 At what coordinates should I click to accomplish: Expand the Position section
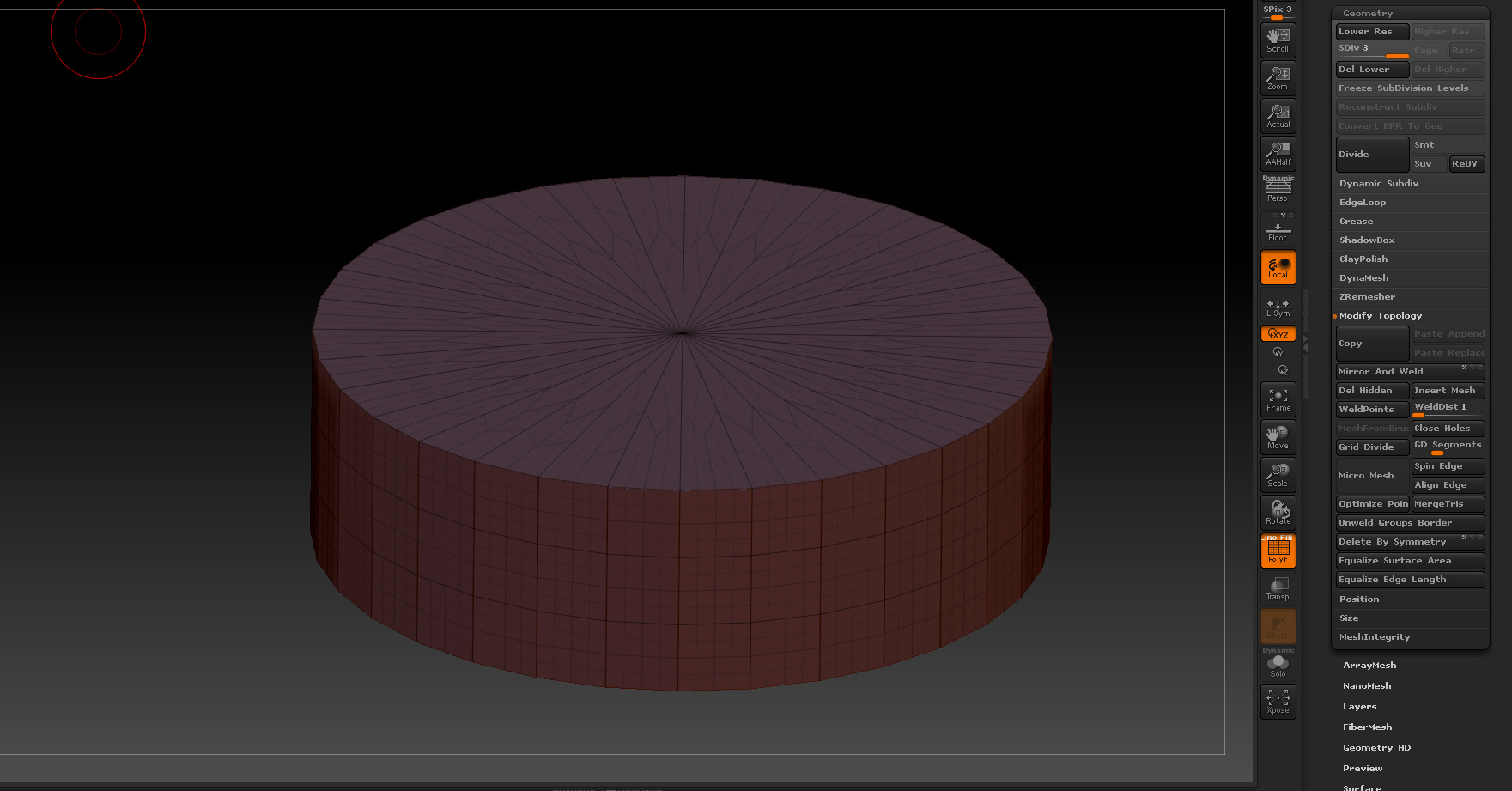pyautogui.click(x=1359, y=599)
